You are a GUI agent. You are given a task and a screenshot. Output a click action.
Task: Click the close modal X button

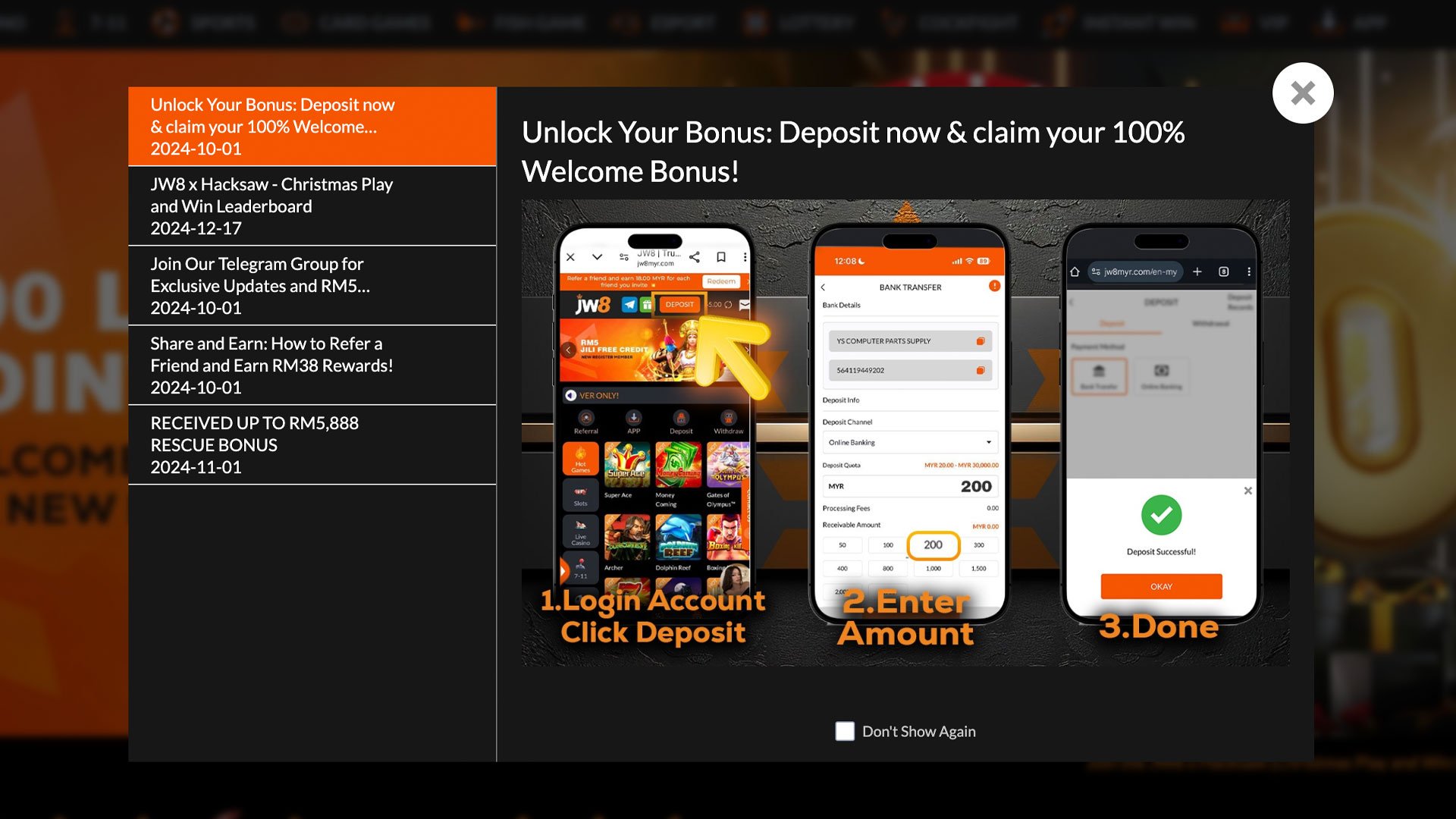1302,92
